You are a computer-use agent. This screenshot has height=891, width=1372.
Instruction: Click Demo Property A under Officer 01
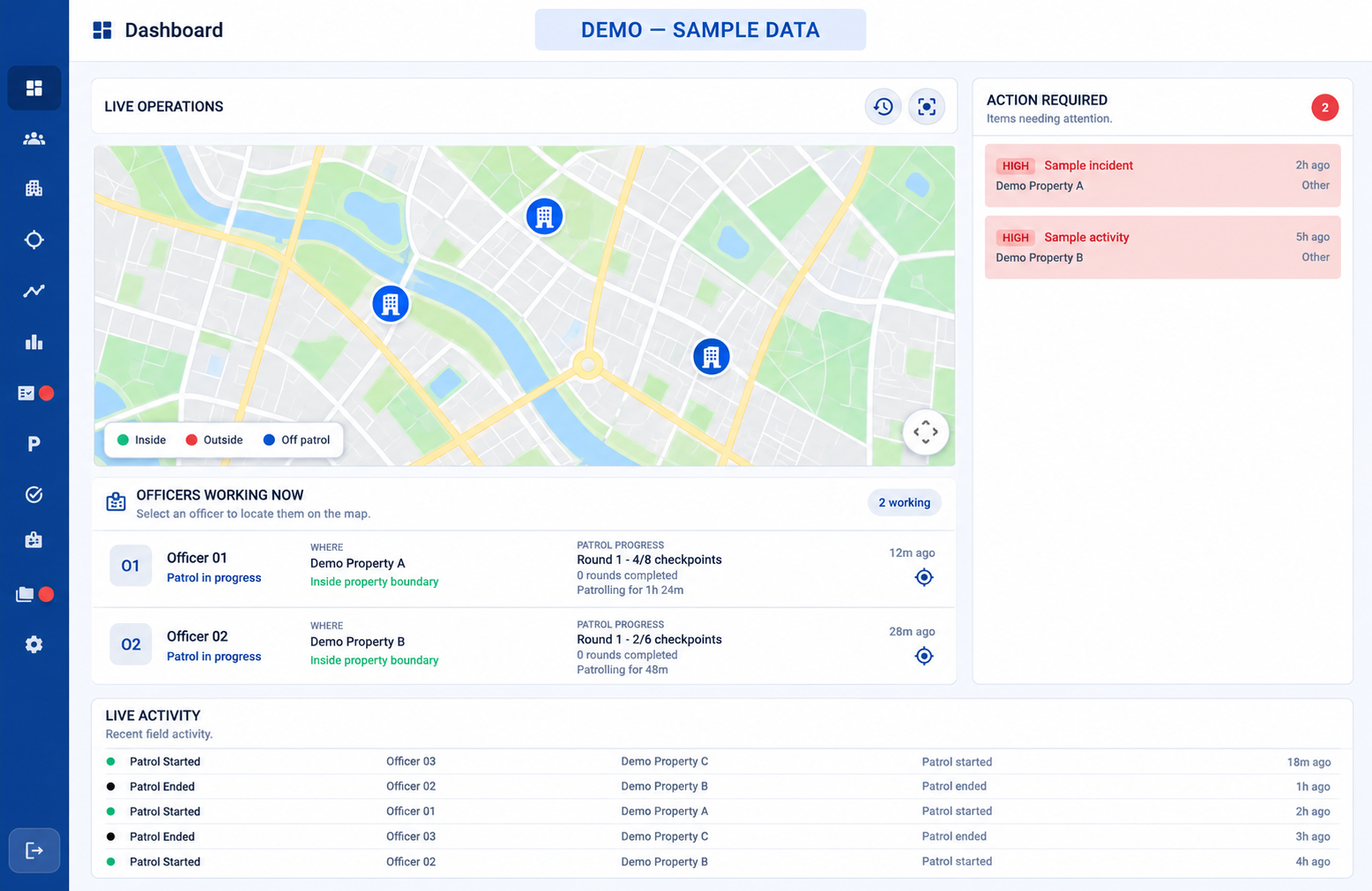click(x=357, y=563)
